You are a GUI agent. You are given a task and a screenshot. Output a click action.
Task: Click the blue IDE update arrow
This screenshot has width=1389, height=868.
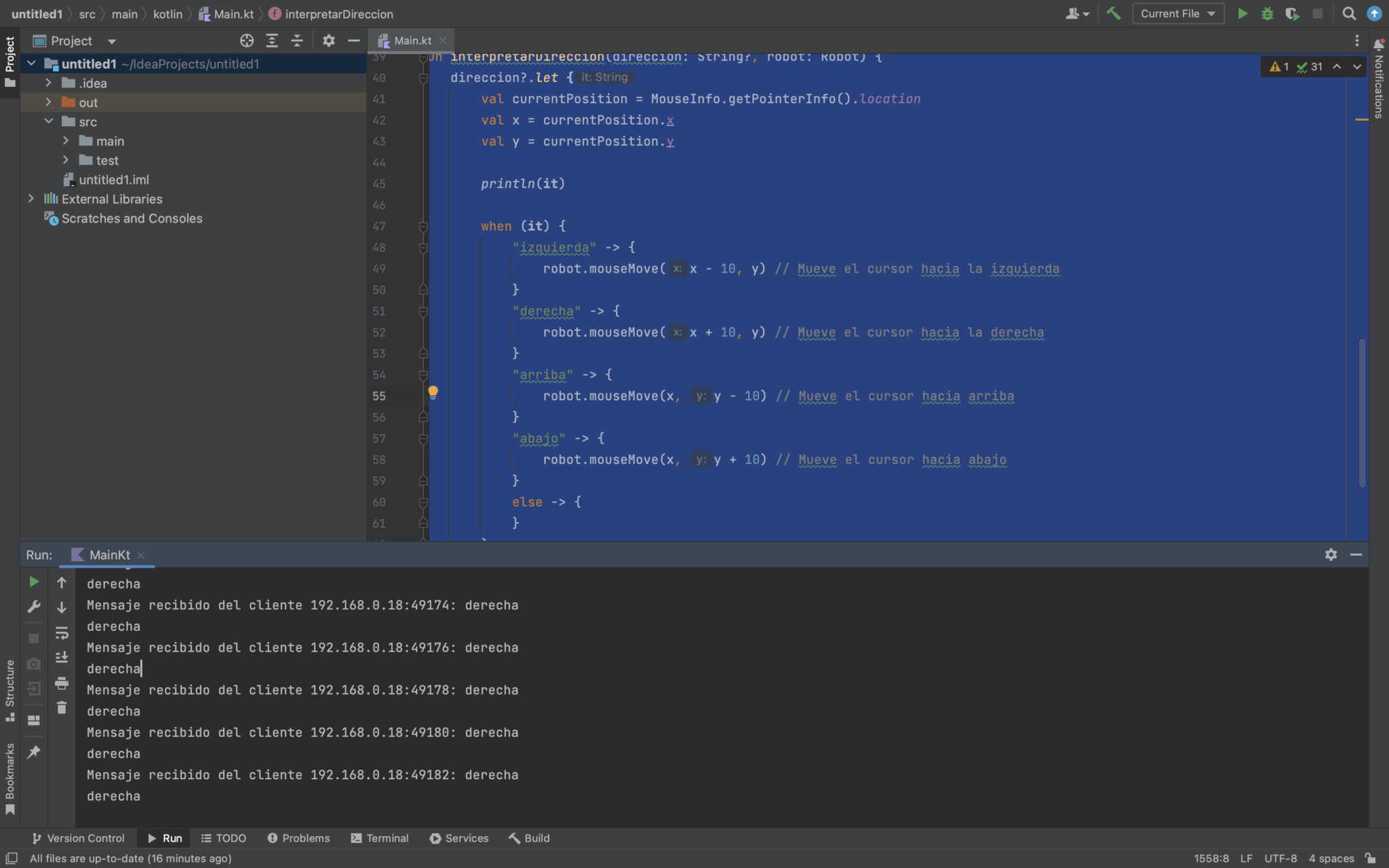pos(1374,13)
